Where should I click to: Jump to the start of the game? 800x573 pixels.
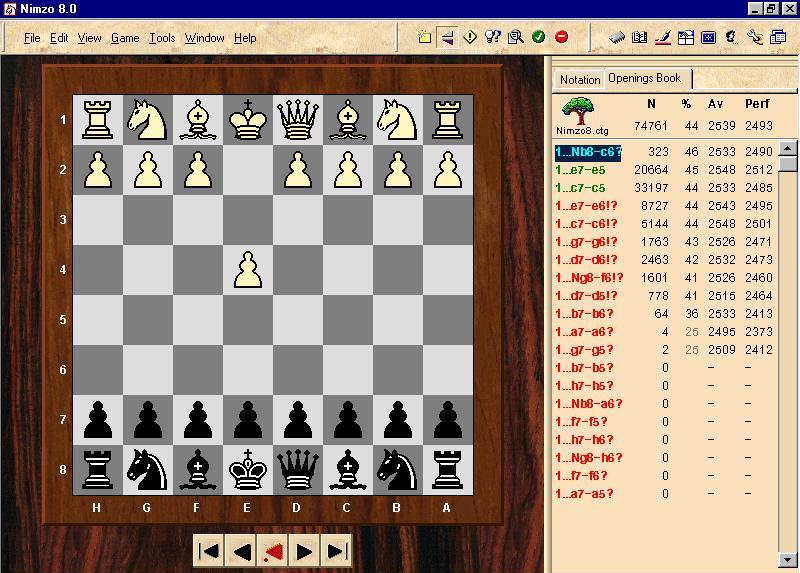[209, 551]
